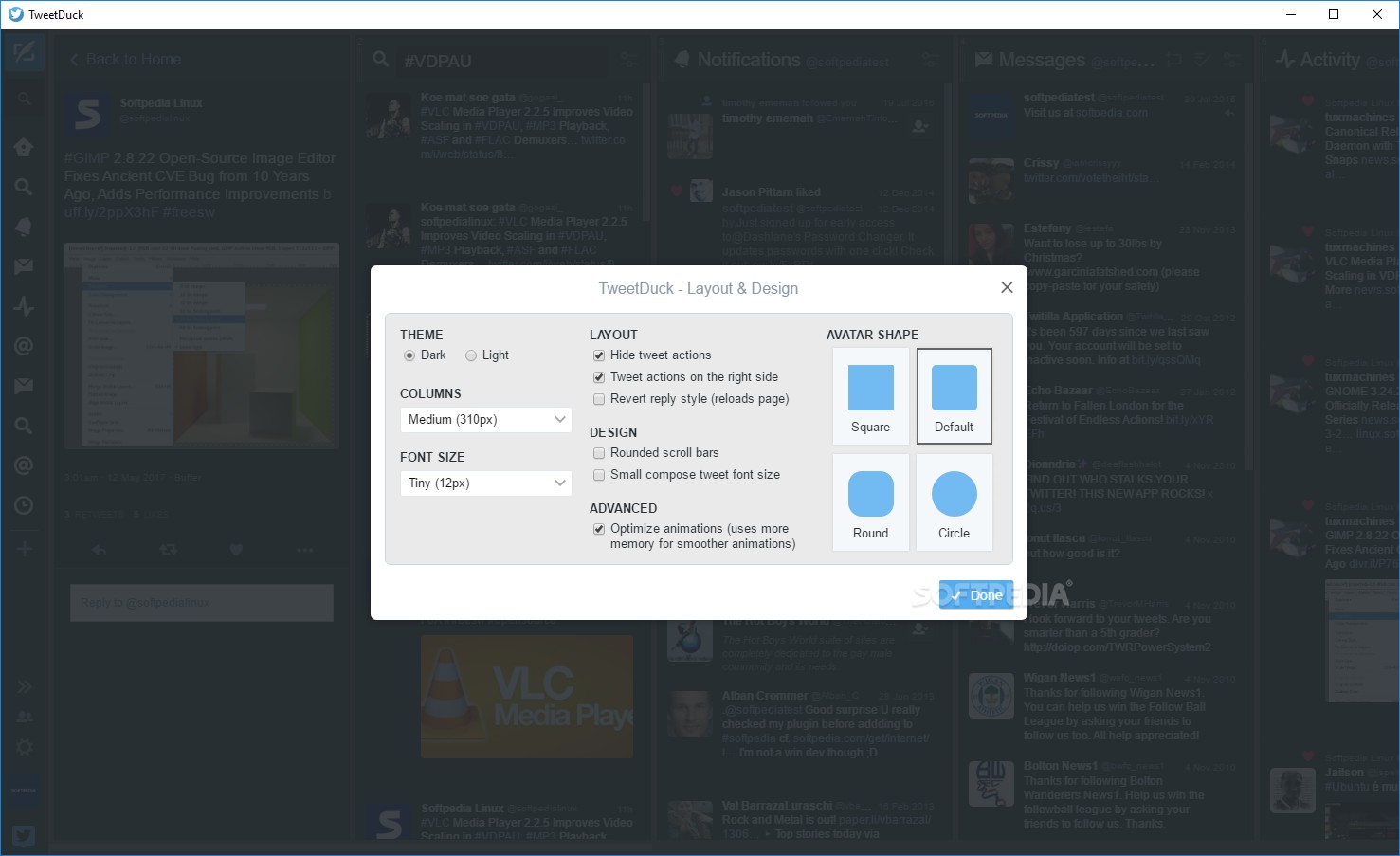Toggle Optimize animations checkbox

coord(599,529)
